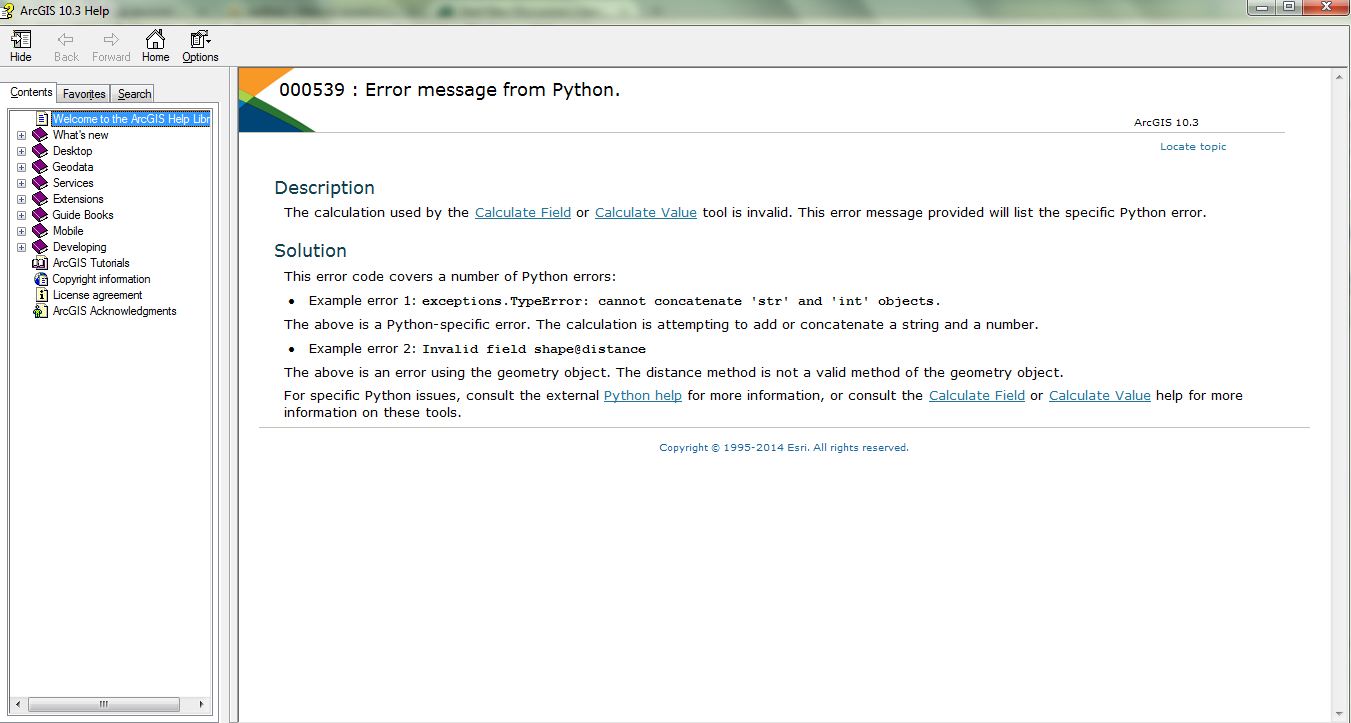
Task: Select the Extensions tree item
Action: pyautogui.click(x=78, y=199)
